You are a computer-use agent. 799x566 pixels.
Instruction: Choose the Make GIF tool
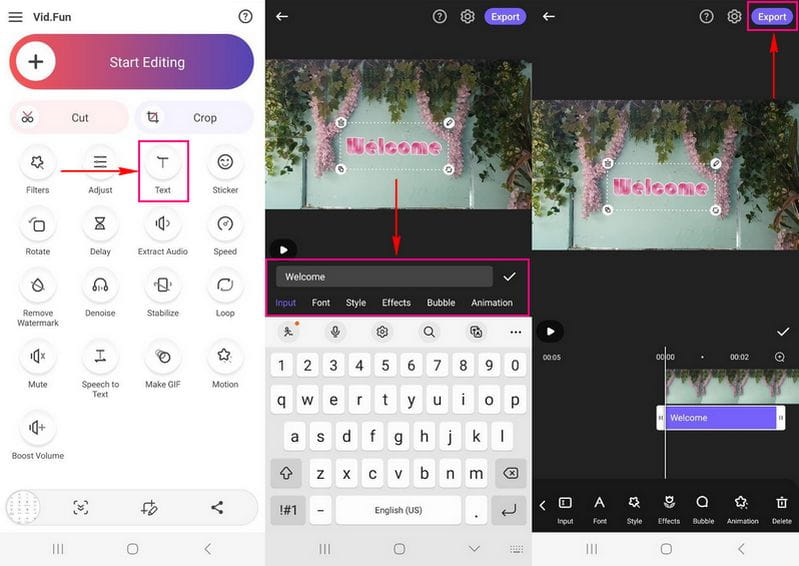pyautogui.click(x=163, y=366)
